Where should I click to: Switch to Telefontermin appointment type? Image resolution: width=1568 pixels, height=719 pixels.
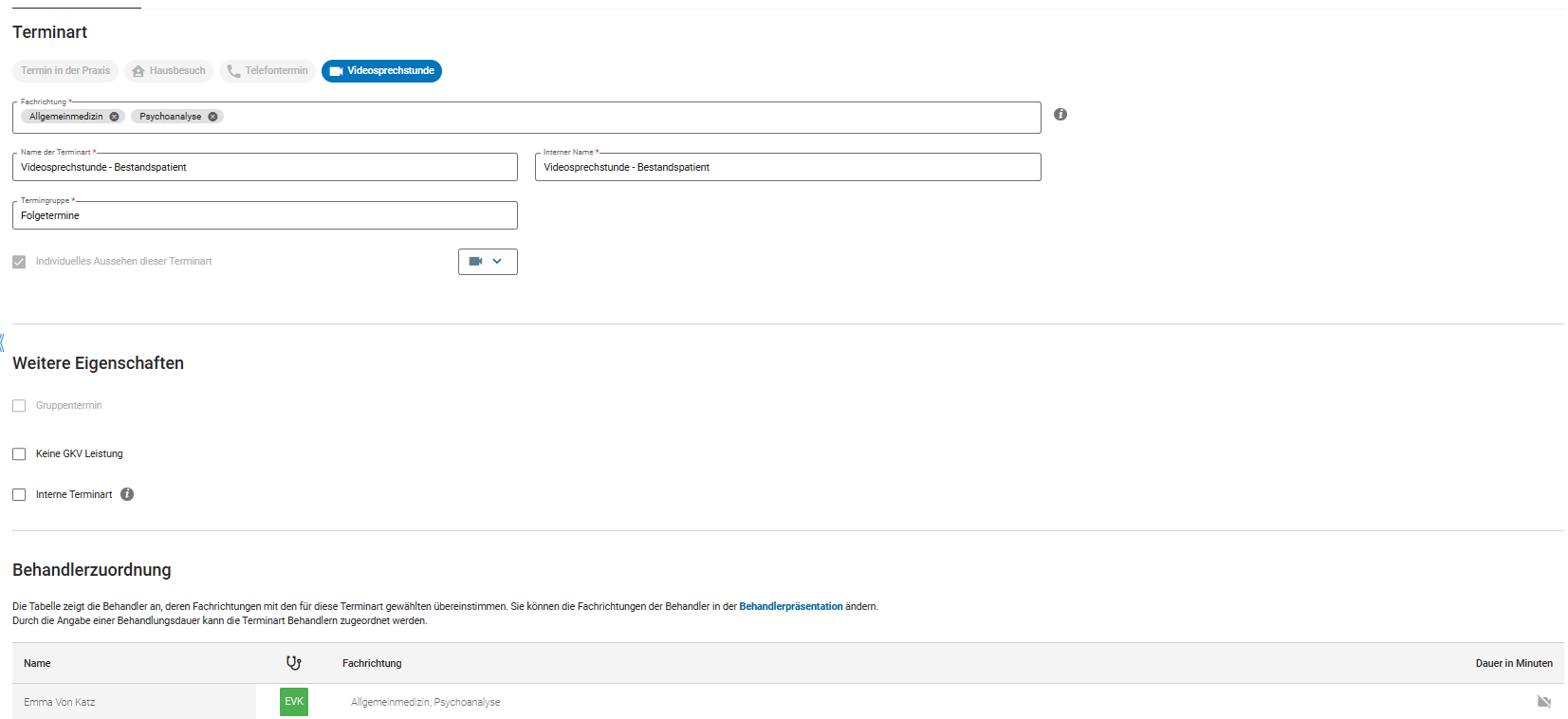click(x=267, y=71)
